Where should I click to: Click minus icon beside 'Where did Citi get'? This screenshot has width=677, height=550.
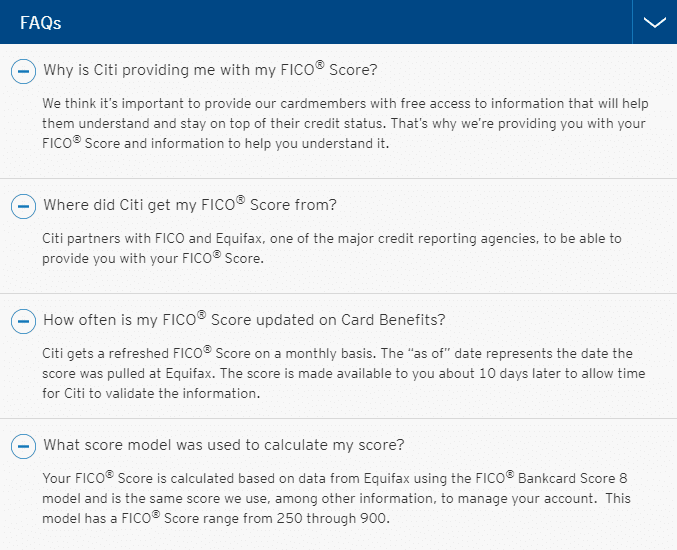tap(23, 206)
